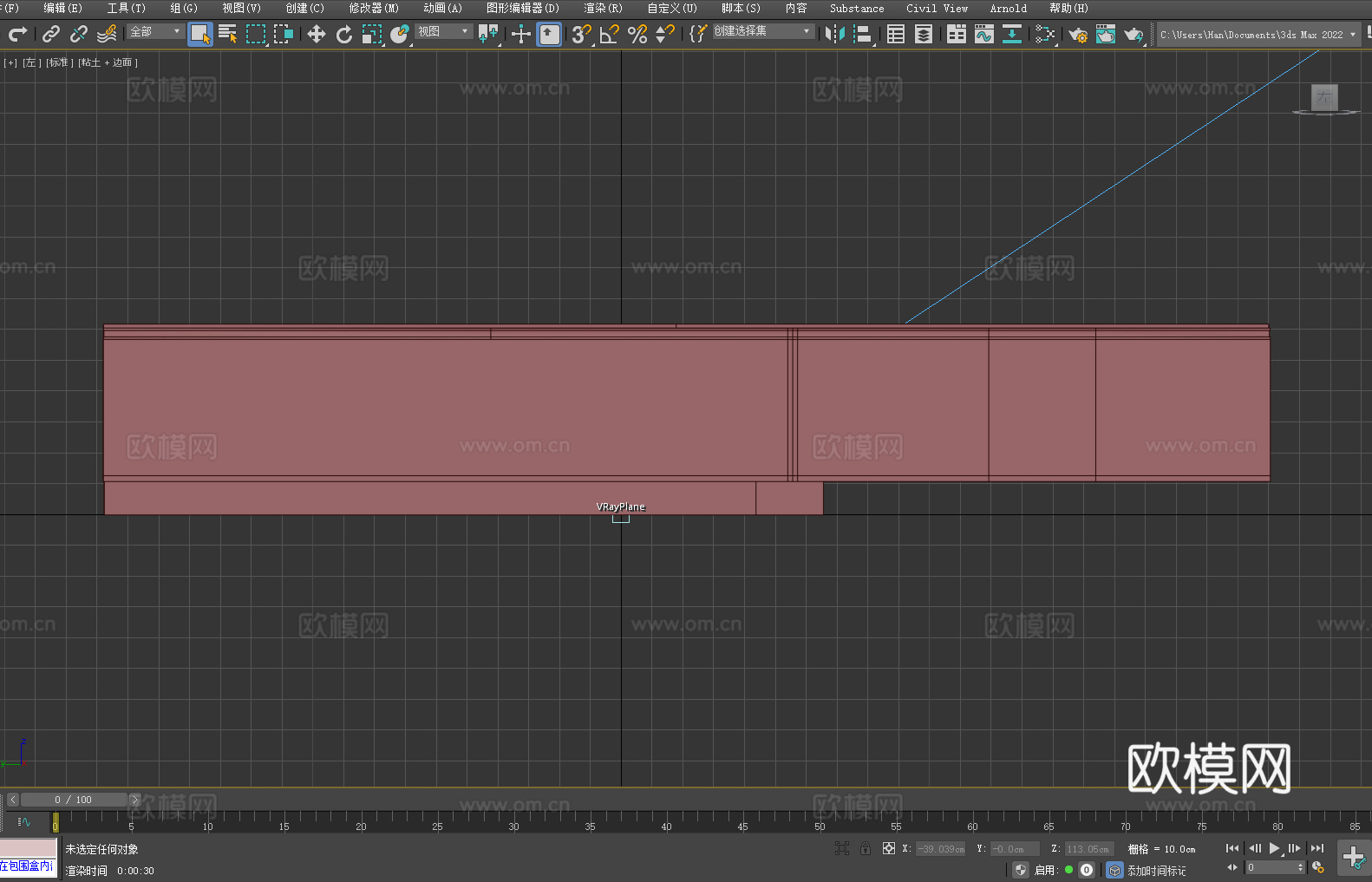
Task: Click the pink object color swatch
Action: coord(29,848)
